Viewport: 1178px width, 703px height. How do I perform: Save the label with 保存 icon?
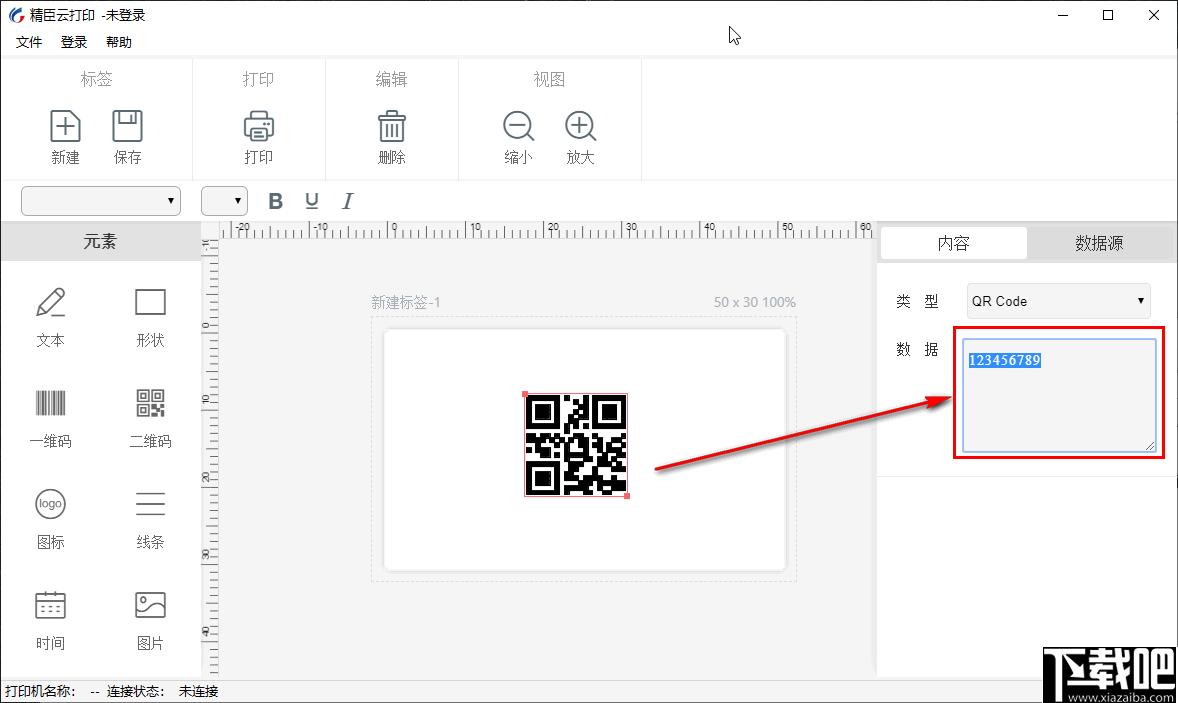pyautogui.click(x=127, y=126)
